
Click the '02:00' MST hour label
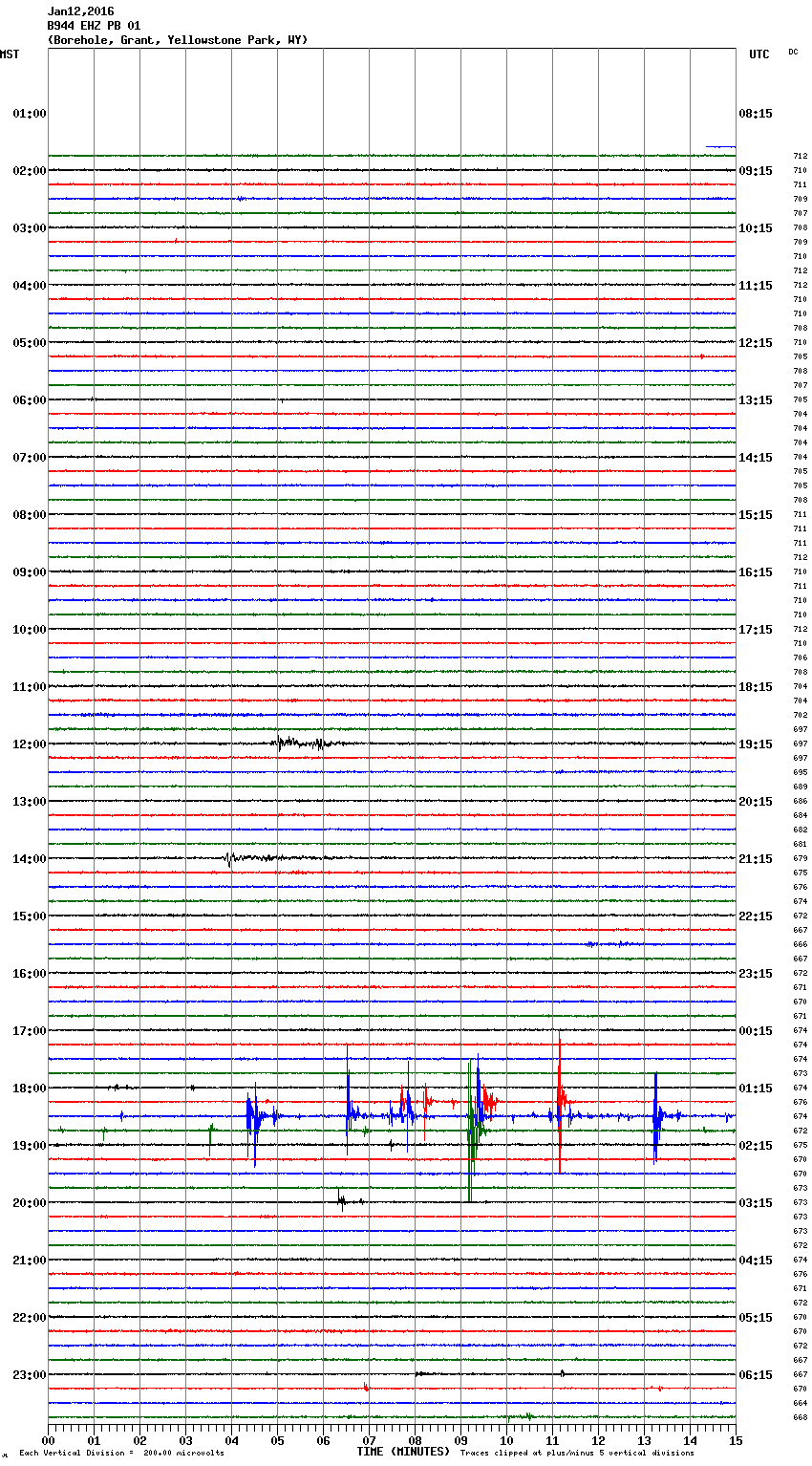(30, 171)
